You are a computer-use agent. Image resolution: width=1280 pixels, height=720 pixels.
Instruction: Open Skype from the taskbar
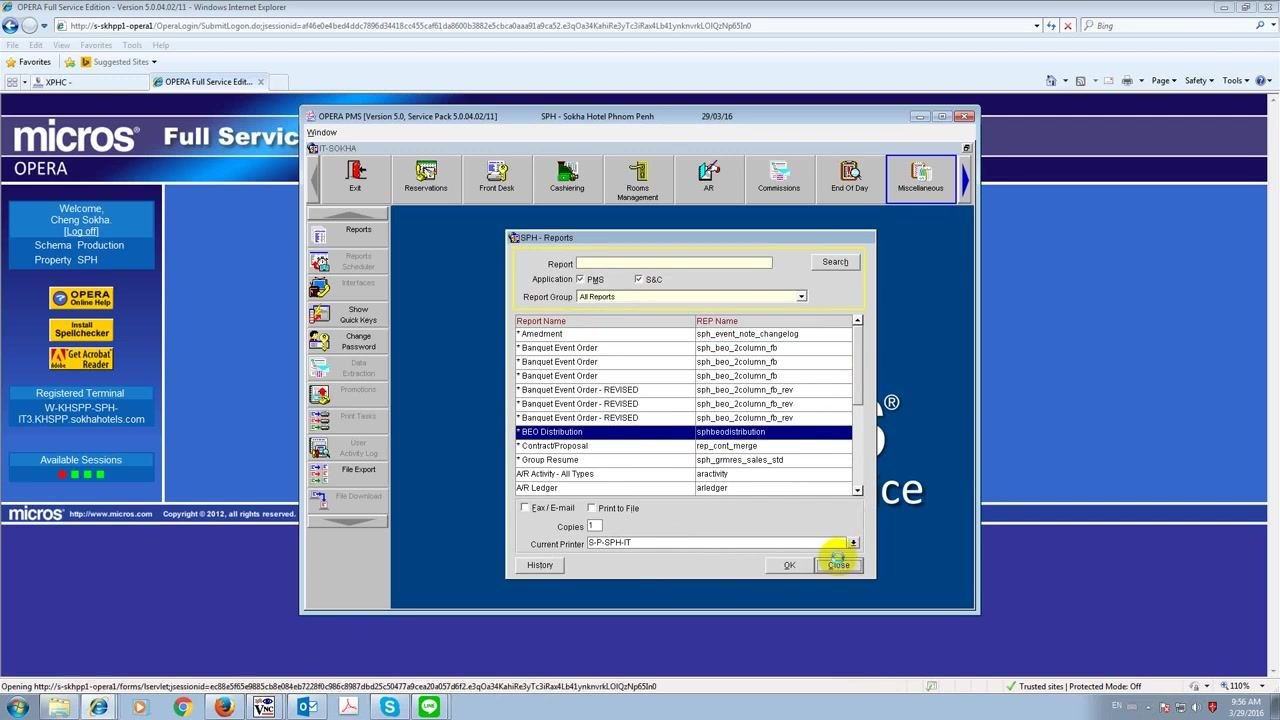coord(389,707)
